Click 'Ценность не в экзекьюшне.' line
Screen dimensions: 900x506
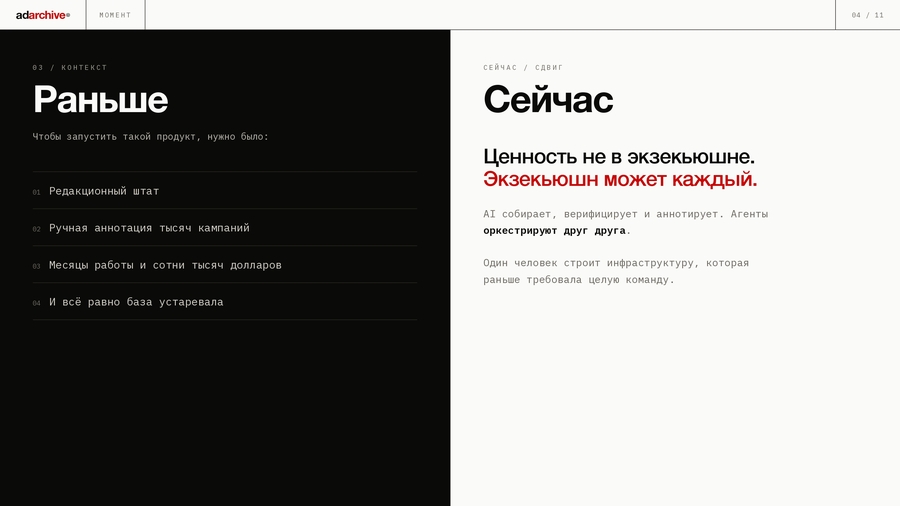coord(619,156)
